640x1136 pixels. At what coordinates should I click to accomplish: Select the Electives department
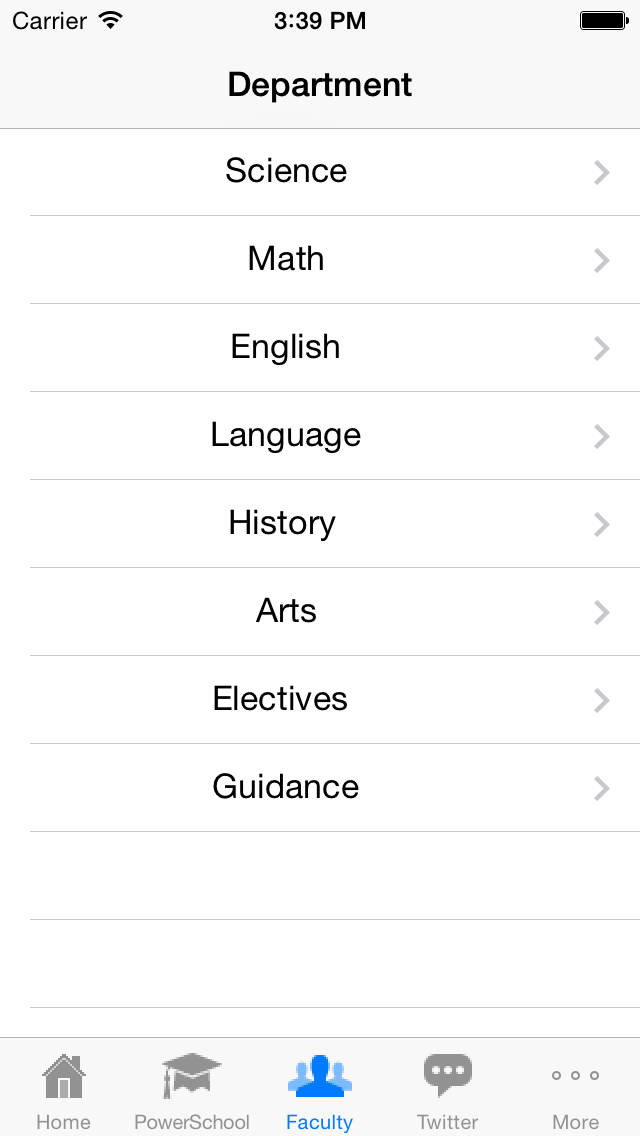pyautogui.click(x=281, y=700)
